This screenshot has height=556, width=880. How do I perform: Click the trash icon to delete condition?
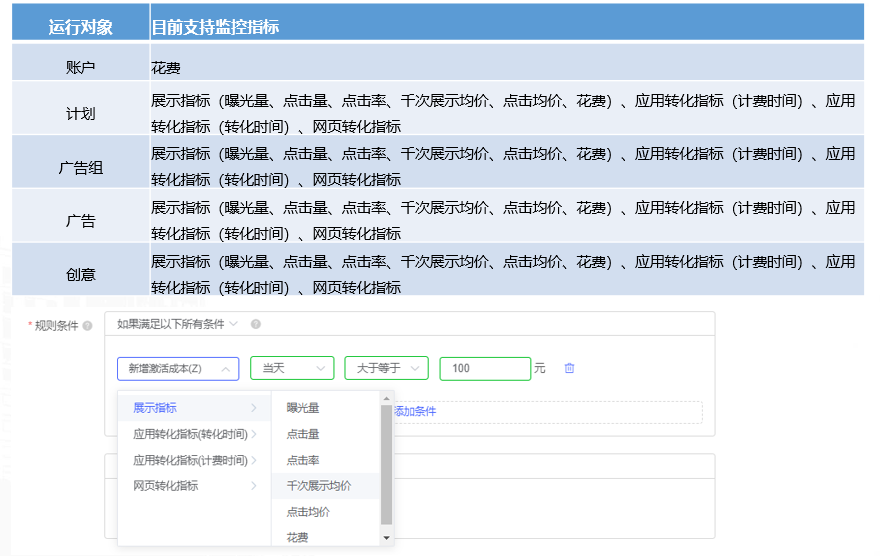pos(569,368)
